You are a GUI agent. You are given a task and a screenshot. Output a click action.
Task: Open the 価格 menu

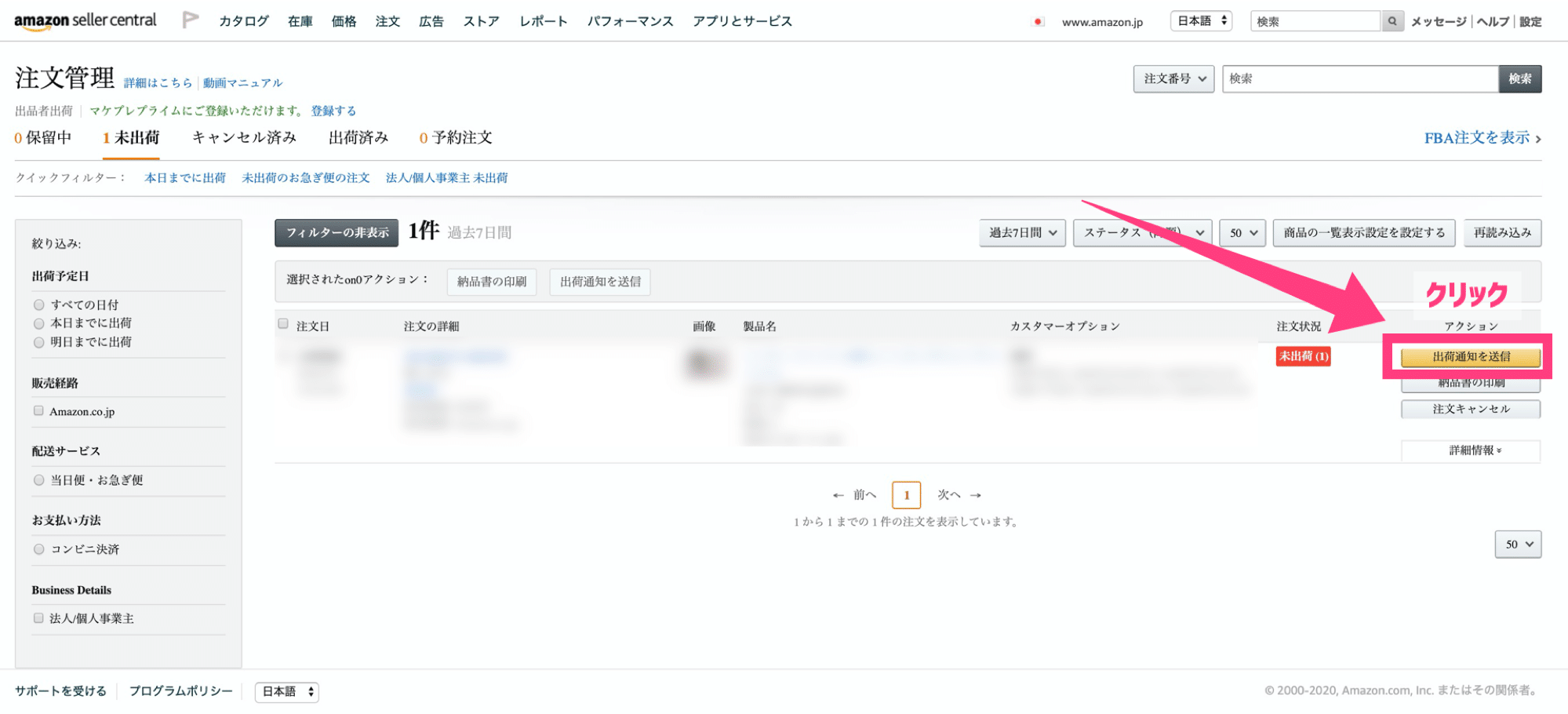point(344,21)
